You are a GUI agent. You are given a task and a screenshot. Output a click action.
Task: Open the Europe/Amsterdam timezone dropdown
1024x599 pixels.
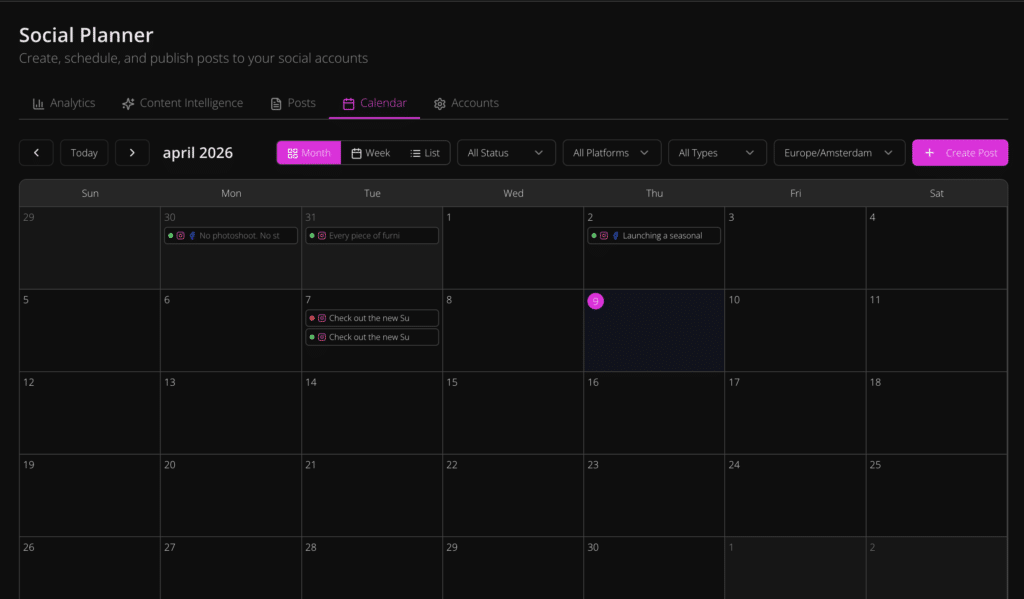click(838, 153)
